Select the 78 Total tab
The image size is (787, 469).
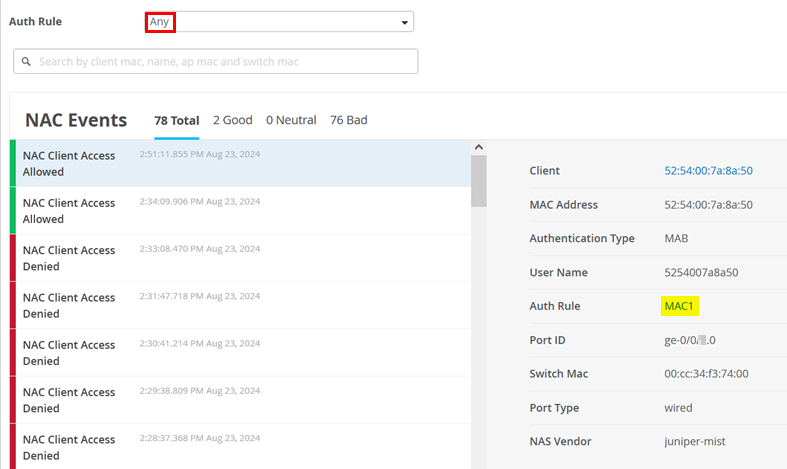coord(176,120)
